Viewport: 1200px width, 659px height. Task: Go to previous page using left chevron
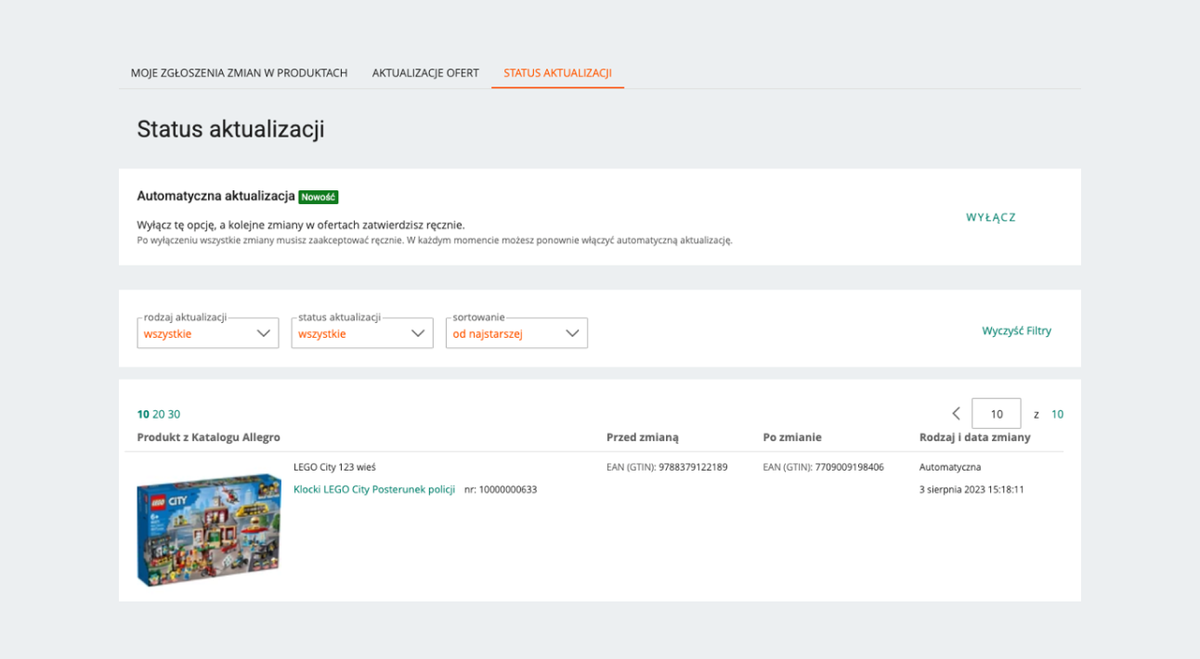pos(956,414)
